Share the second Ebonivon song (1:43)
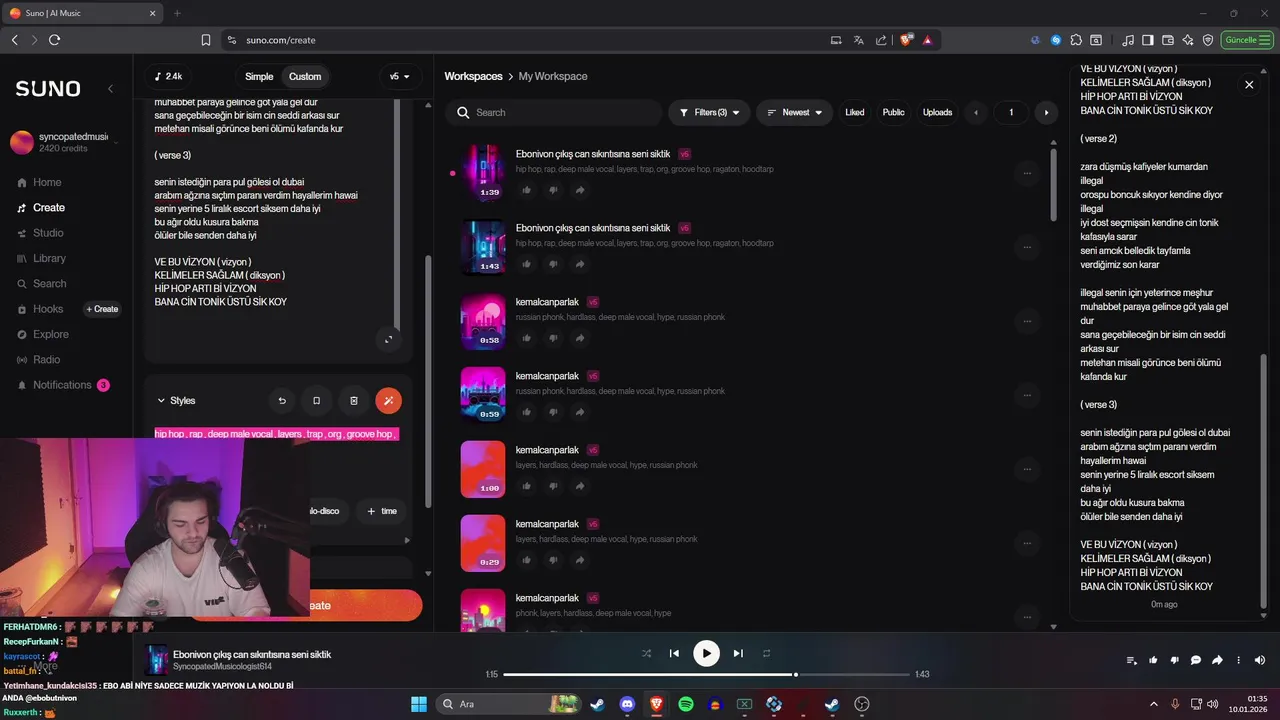This screenshot has height=720, width=1280. click(580, 264)
